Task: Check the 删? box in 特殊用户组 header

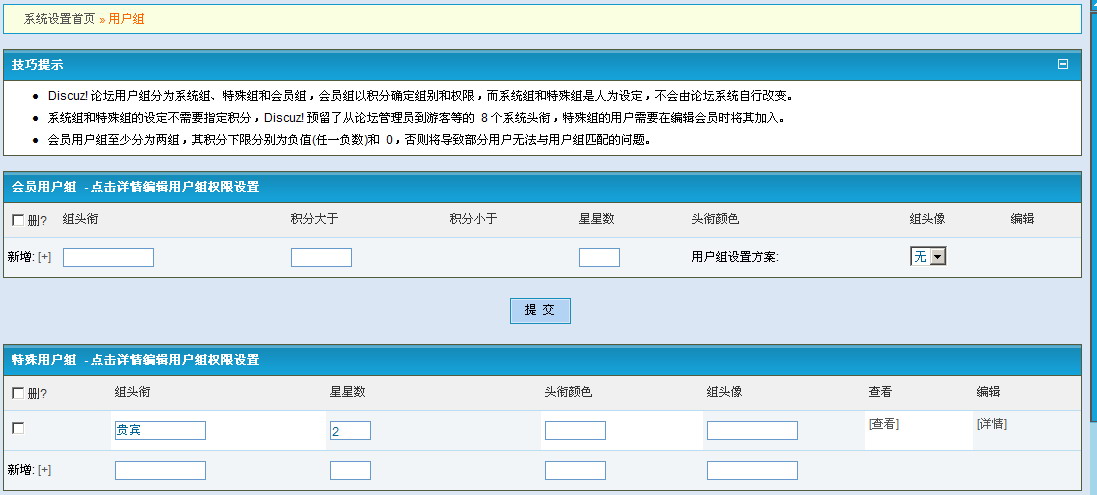Action: click(x=18, y=393)
